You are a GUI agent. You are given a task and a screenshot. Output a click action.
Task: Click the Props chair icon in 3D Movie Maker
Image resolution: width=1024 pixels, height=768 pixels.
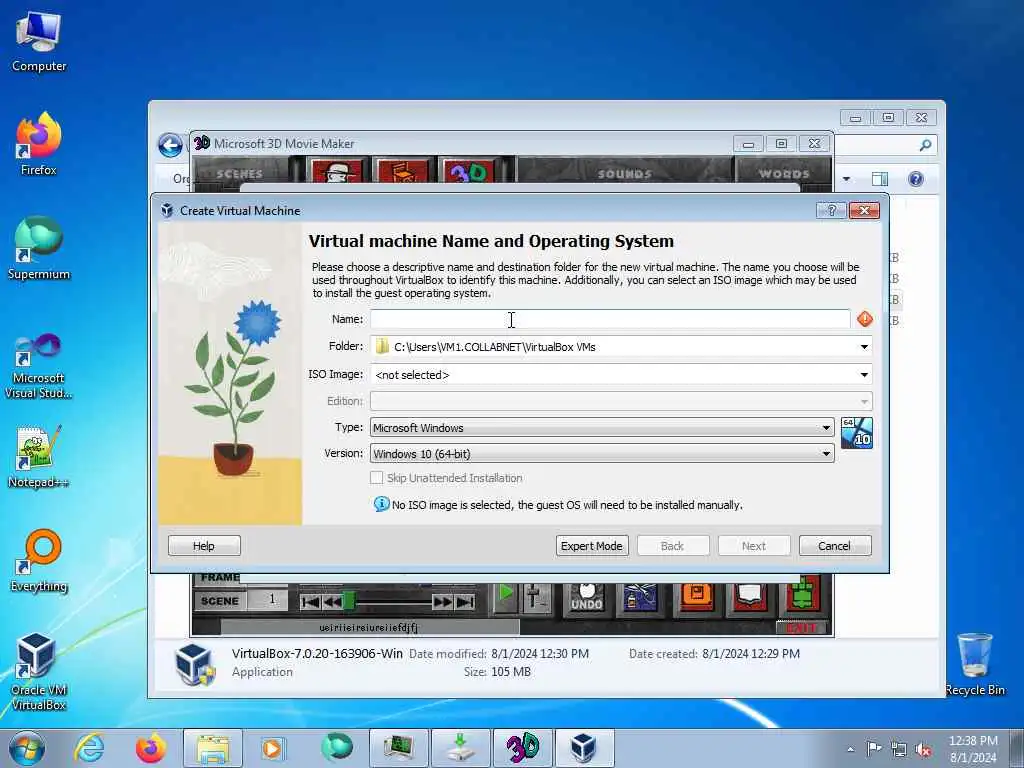(402, 172)
